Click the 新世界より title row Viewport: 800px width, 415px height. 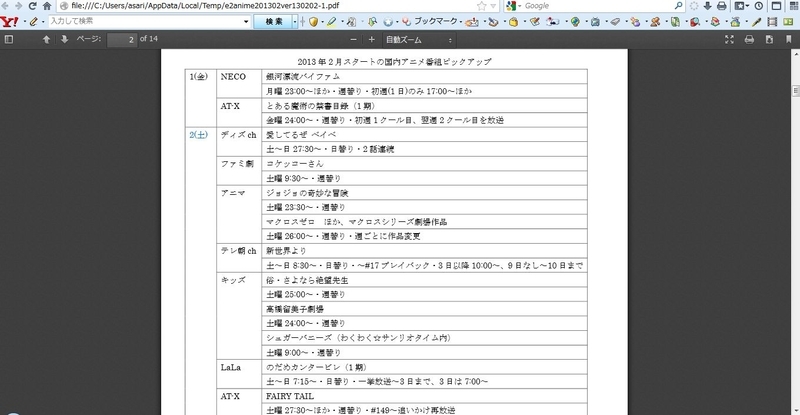click(x=424, y=251)
